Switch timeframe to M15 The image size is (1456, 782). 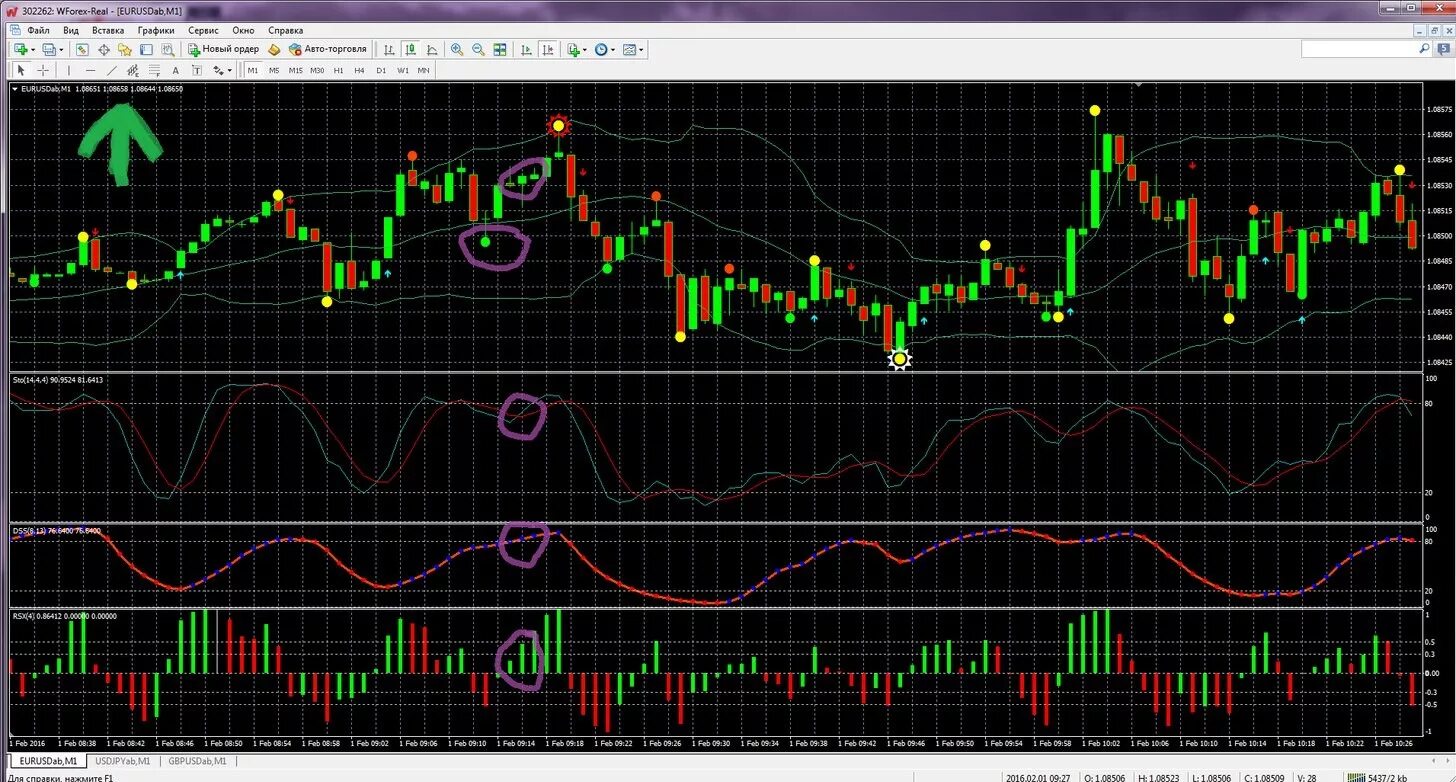click(x=296, y=70)
